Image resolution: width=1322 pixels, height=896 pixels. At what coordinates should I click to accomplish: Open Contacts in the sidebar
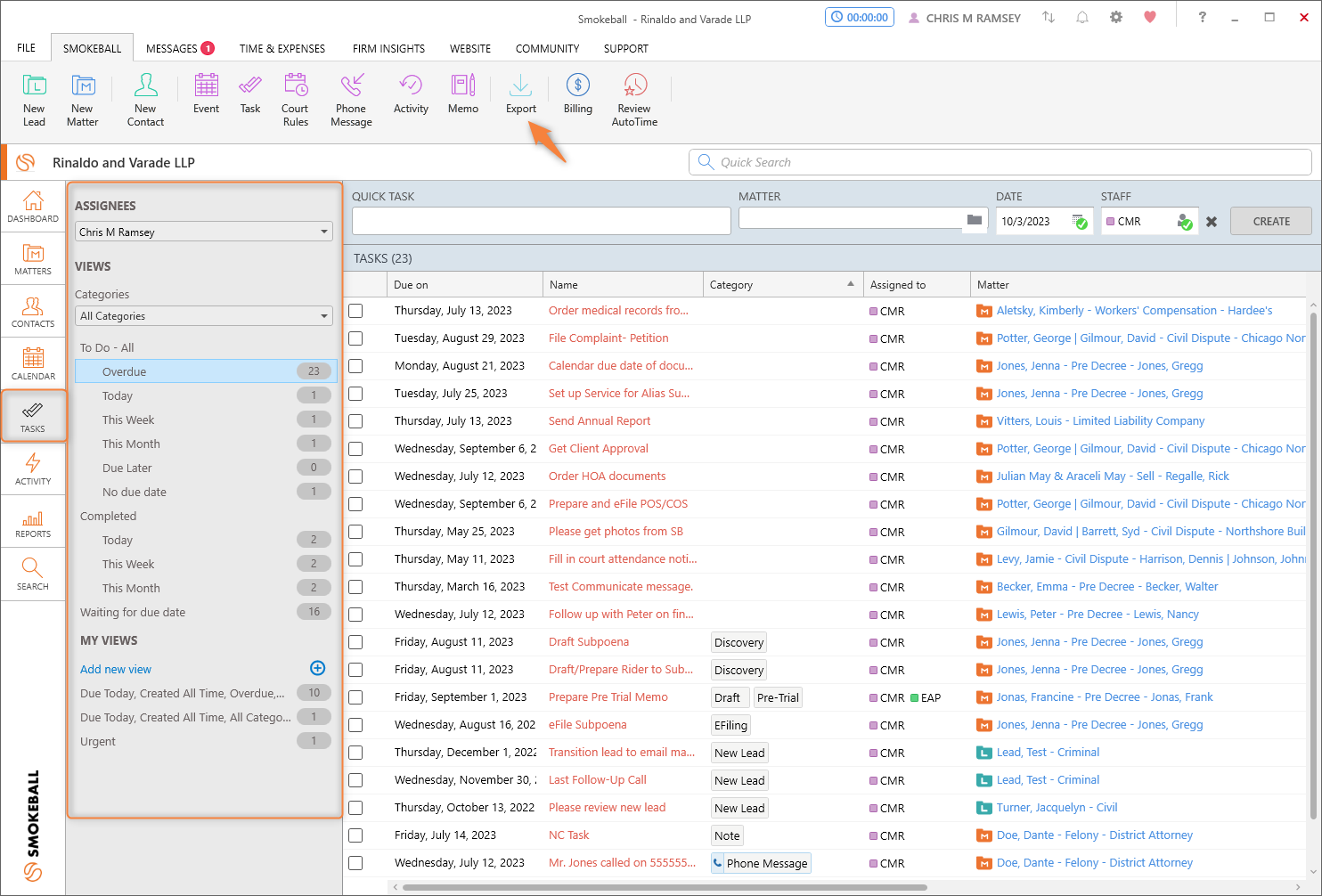pyautogui.click(x=33, y=312)
